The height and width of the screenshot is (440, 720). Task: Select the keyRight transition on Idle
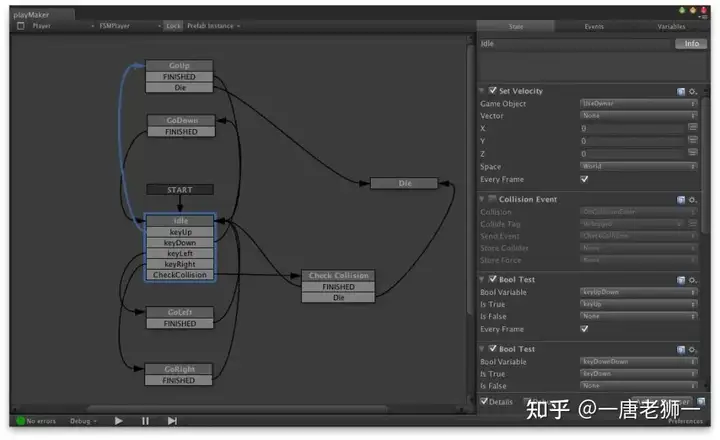(x=180, y=264)
